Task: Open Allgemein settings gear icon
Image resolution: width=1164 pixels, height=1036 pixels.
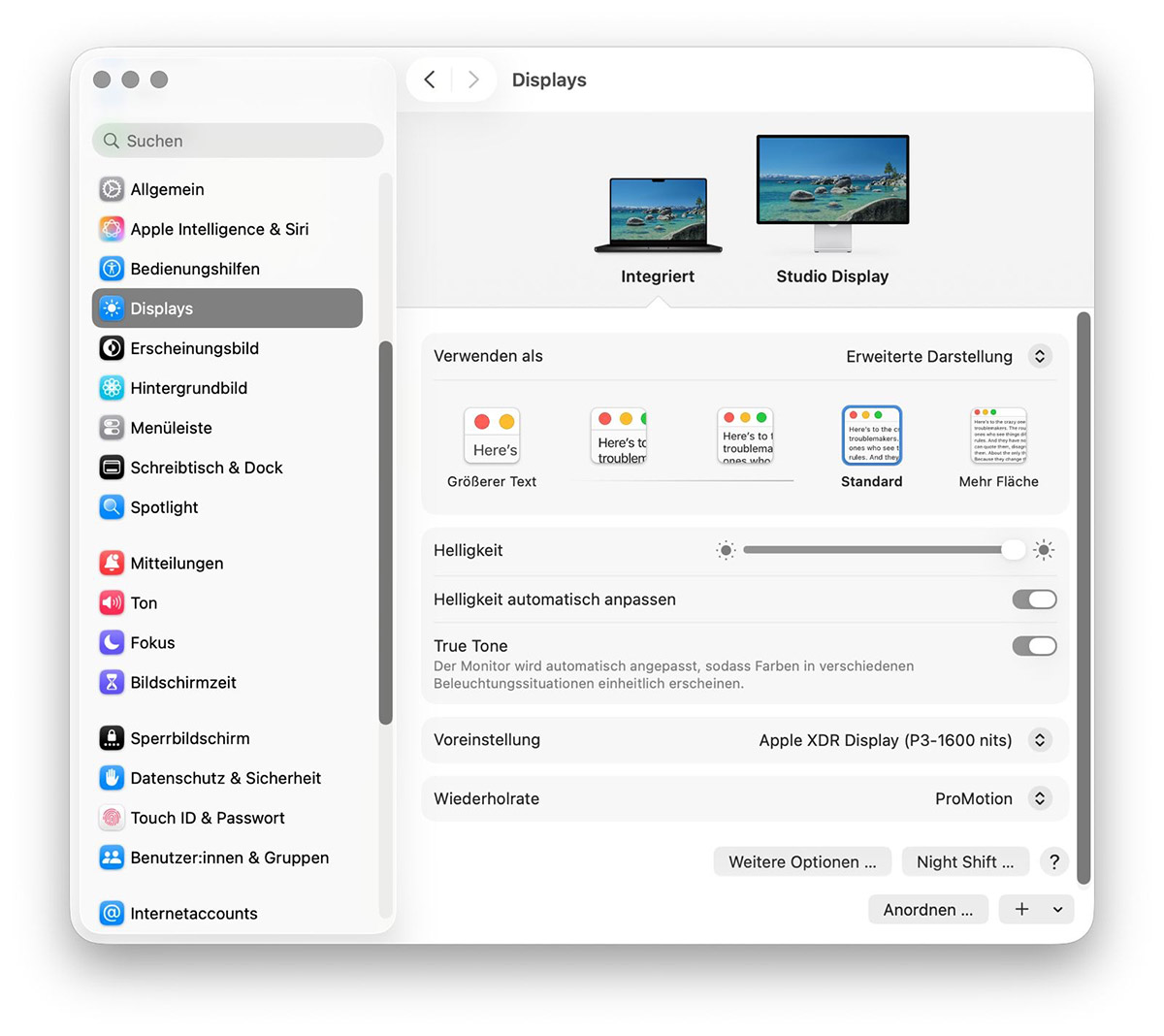Action: coord(112,189)
